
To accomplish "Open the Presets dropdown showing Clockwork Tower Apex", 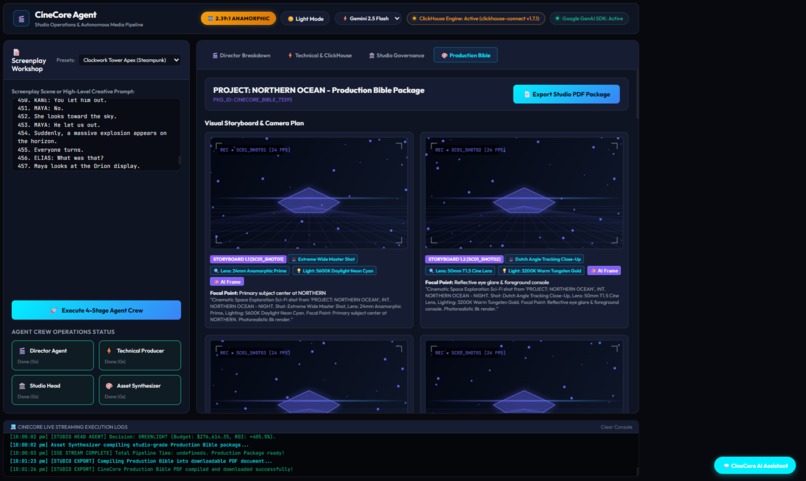I will tap(130, 60).
